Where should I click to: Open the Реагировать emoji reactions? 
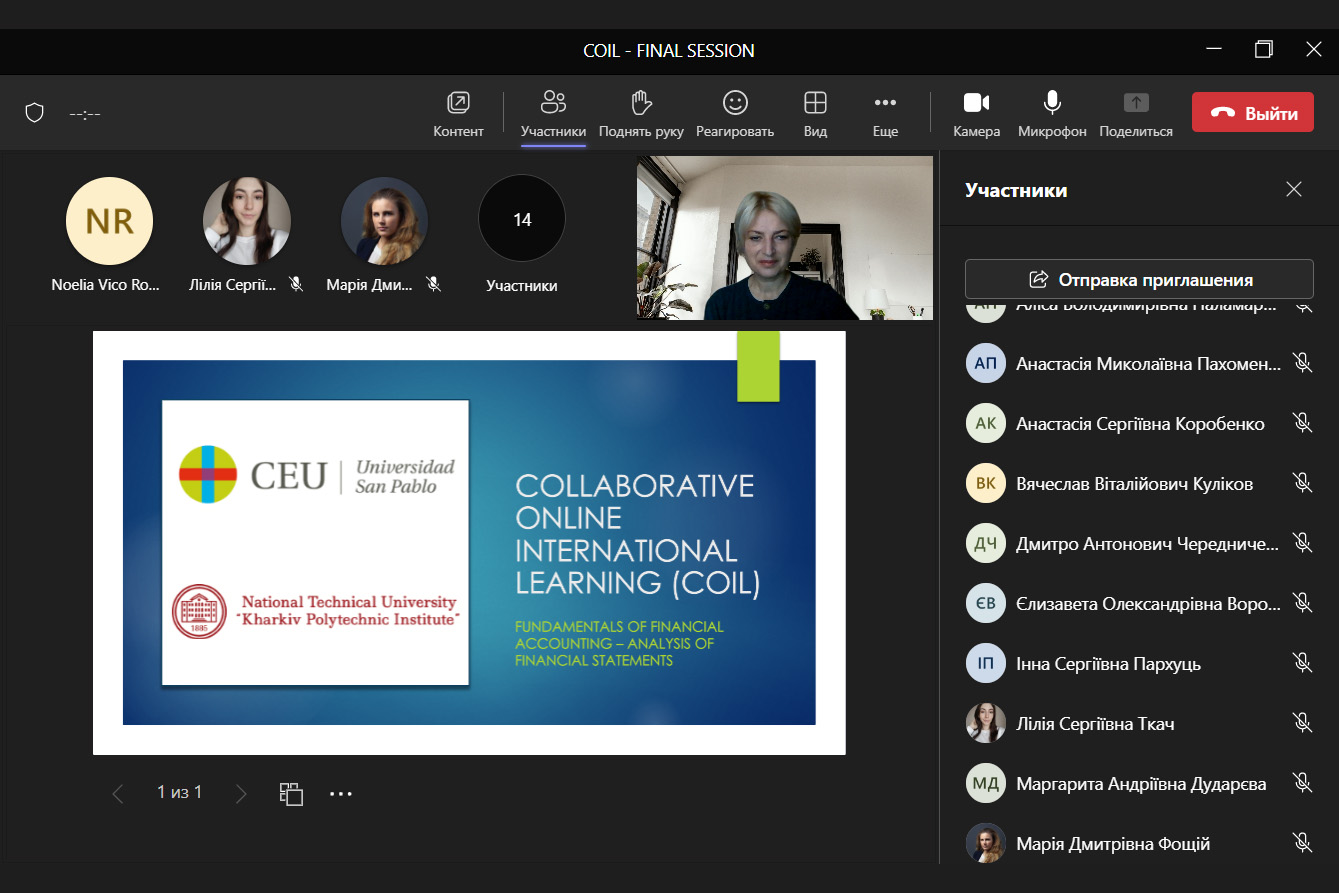click(735, 102)
